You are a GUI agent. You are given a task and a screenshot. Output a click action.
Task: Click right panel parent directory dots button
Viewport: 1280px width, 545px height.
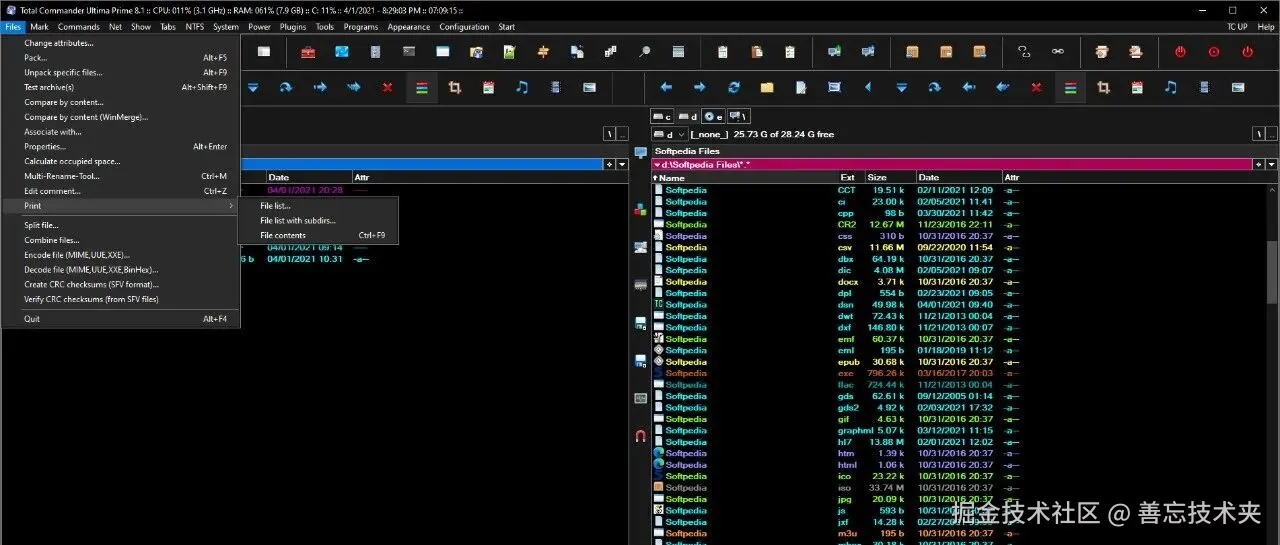coord(1270,134)
